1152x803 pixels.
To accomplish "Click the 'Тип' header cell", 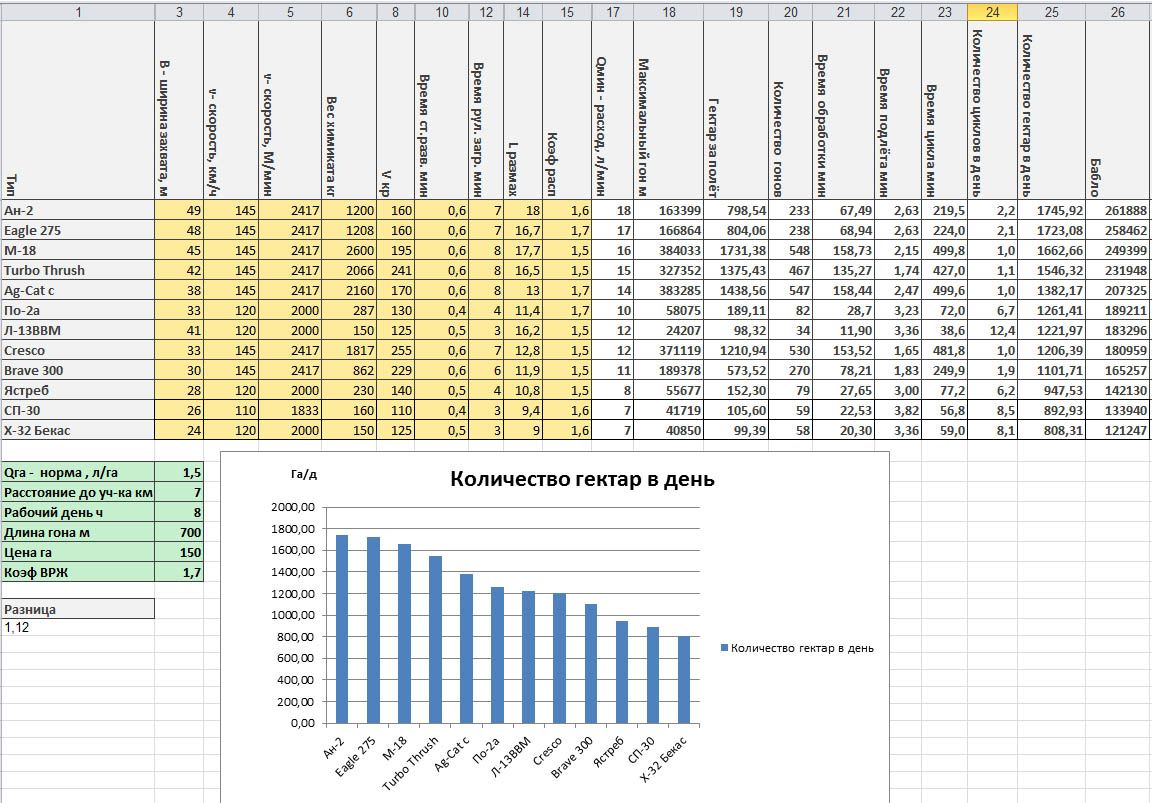I will (x=78, y=110).
